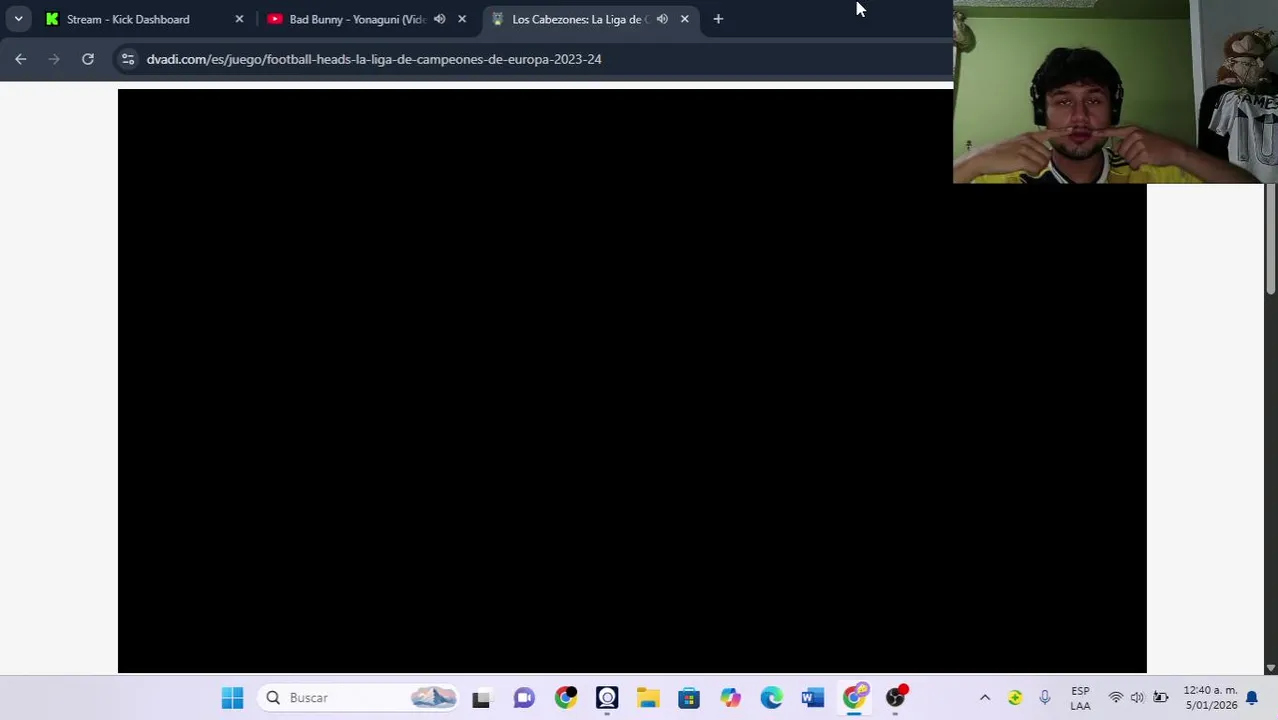Open the purple video chat app in taskbar
This screenshot has width=1278, height=720.
(524, 698)
